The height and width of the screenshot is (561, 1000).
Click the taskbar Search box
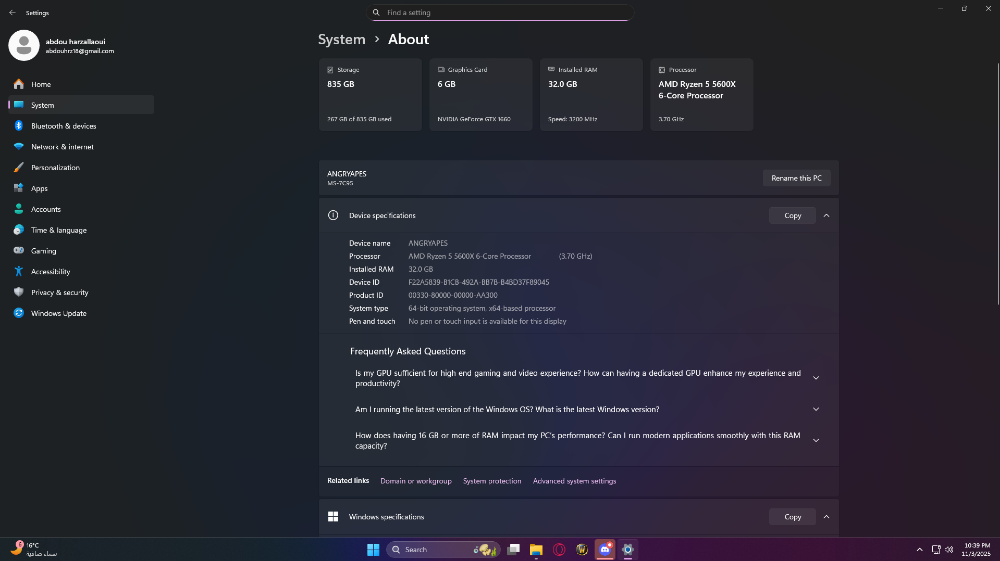coord(444,550)
